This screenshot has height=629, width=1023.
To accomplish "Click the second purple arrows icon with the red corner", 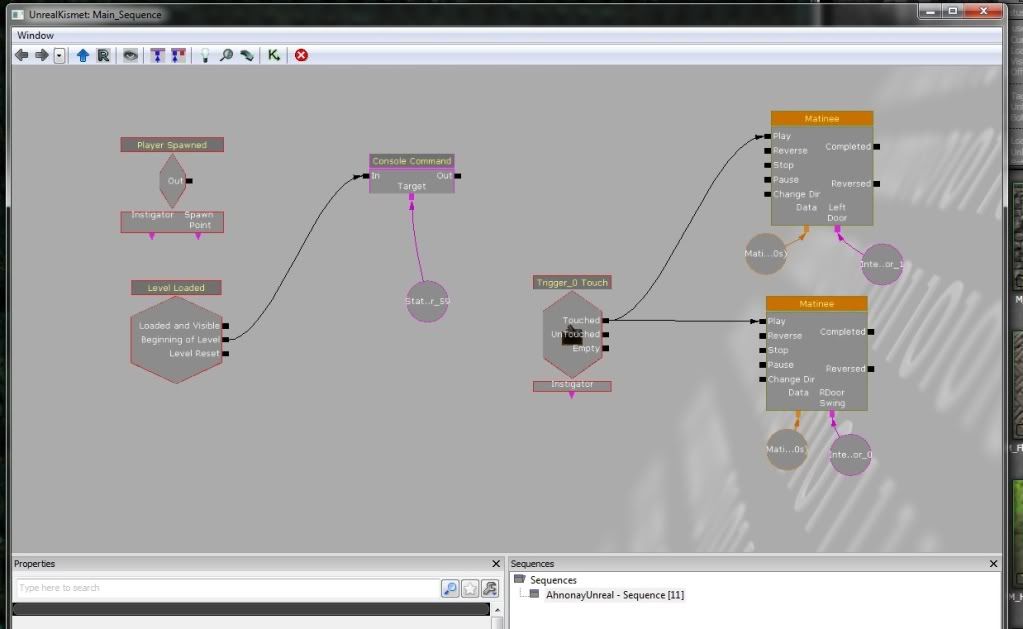I will (177, 55).
